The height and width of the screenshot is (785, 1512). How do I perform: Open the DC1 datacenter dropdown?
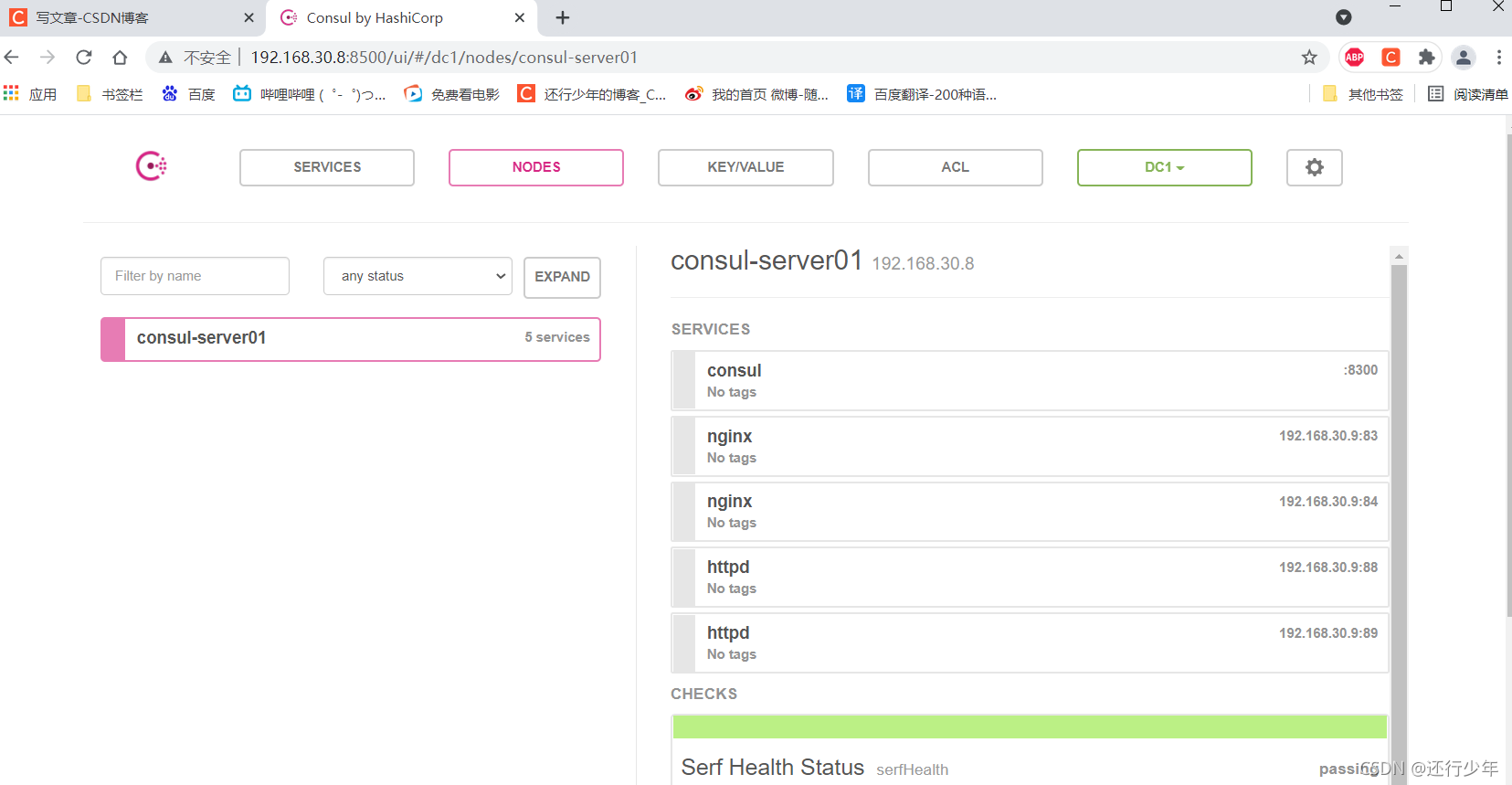[x=1164, y=167]
